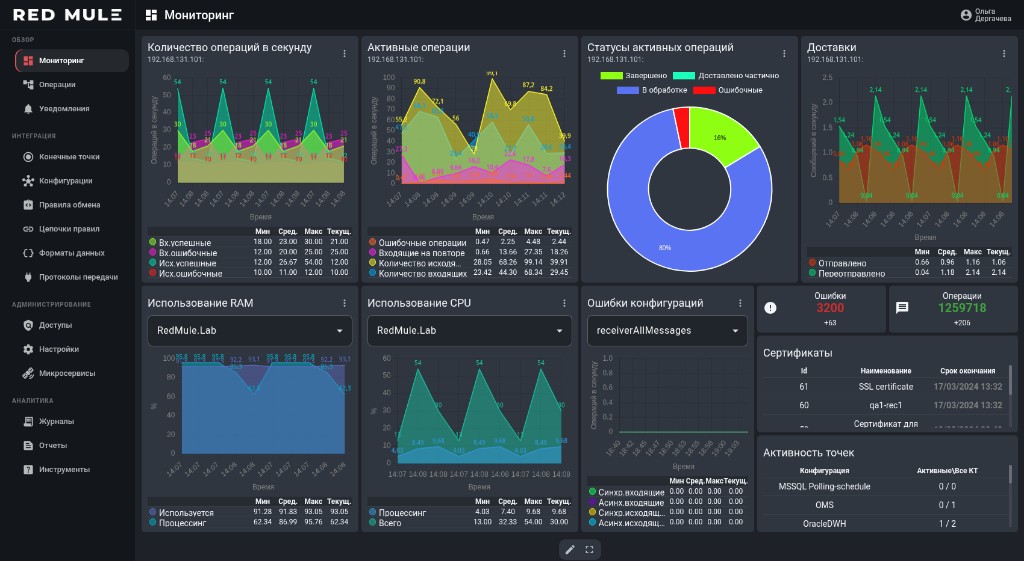Viewport: 1024px width, 561px height.
Task: Toggle Завершено legend in donut chart
Action: pos(634,76)
